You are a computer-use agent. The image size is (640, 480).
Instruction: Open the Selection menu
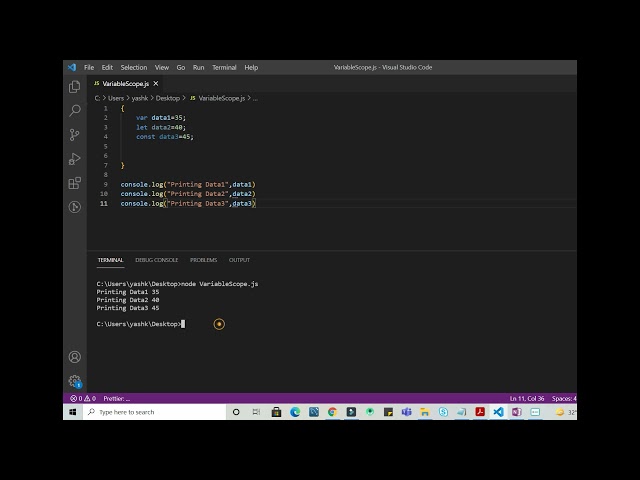(x=134, y=67)
